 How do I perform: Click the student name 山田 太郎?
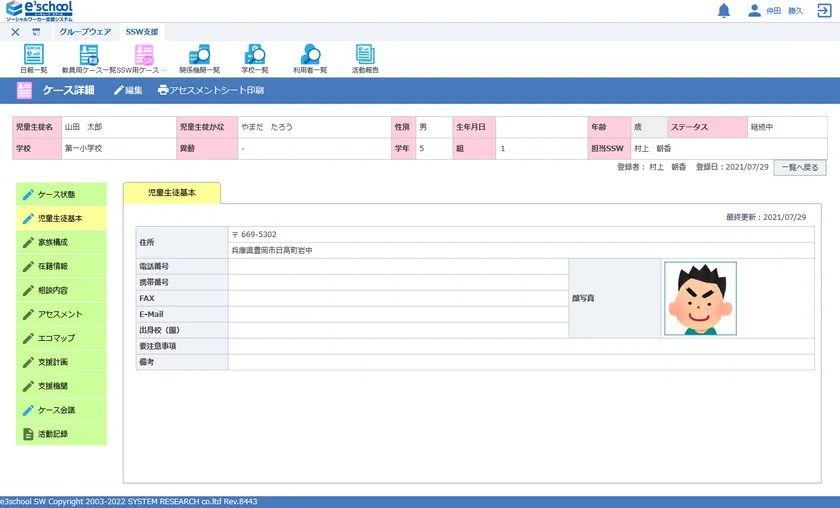pyautogui.click(x=83, y=128)
